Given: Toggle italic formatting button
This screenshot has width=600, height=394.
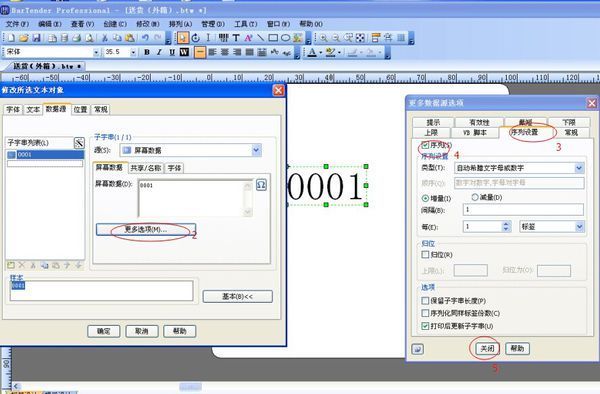Looking at the screenshot, I should point(159,52).
